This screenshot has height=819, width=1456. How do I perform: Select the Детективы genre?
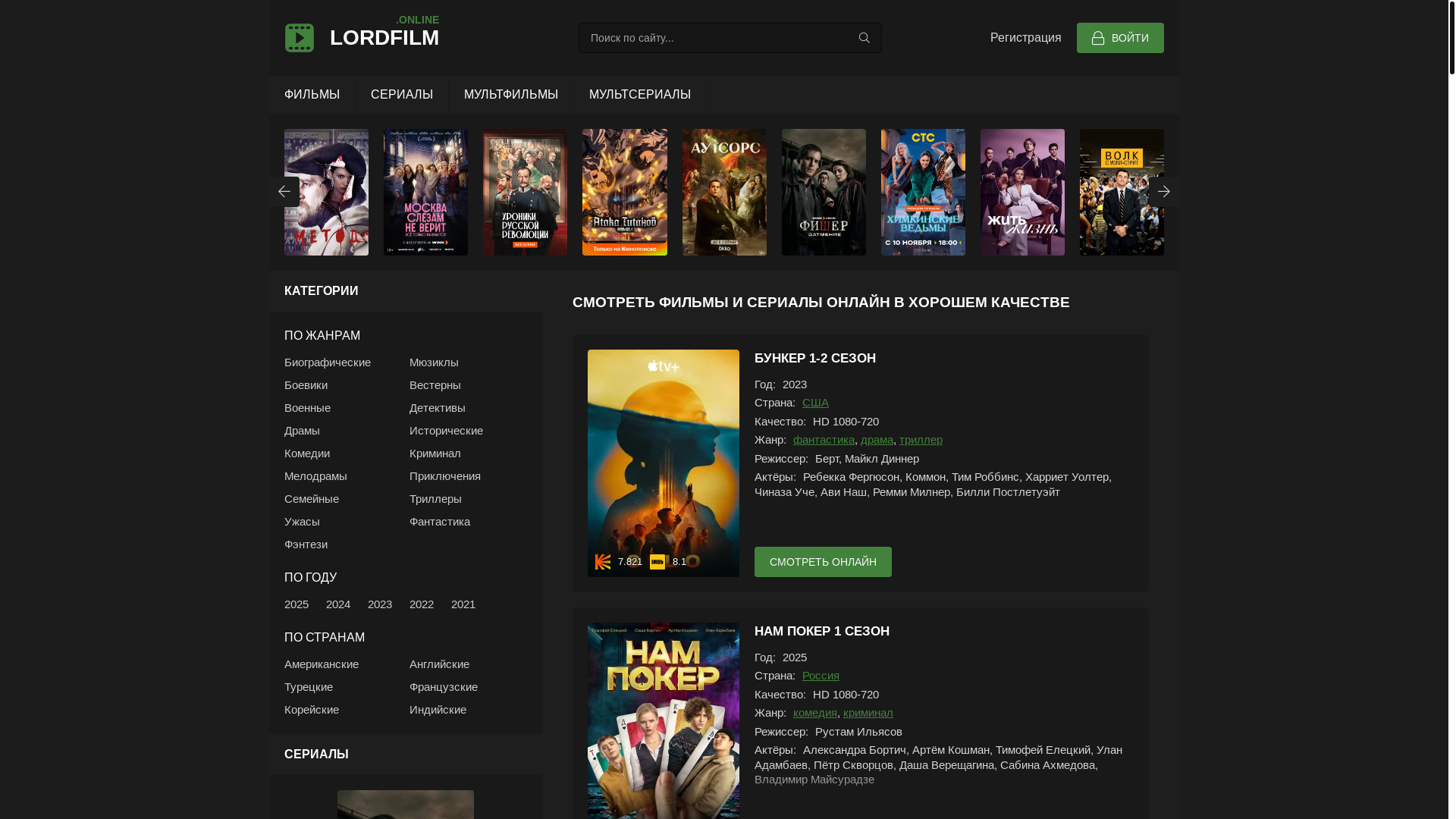point(438,408)
